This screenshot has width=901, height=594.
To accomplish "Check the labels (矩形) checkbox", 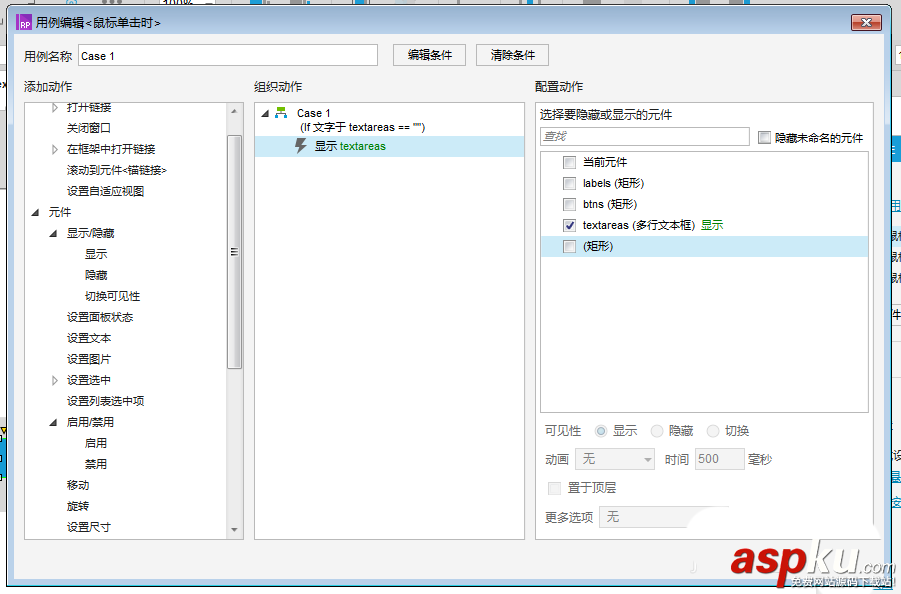I will pos(568,182).
